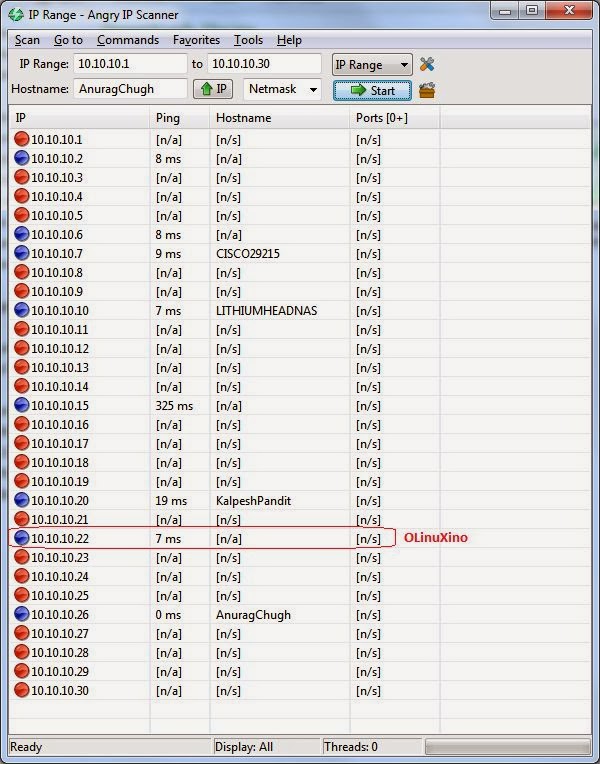Open the Commands menu
The height and width of the screenshot is (764, 600).
pos(128,40)
